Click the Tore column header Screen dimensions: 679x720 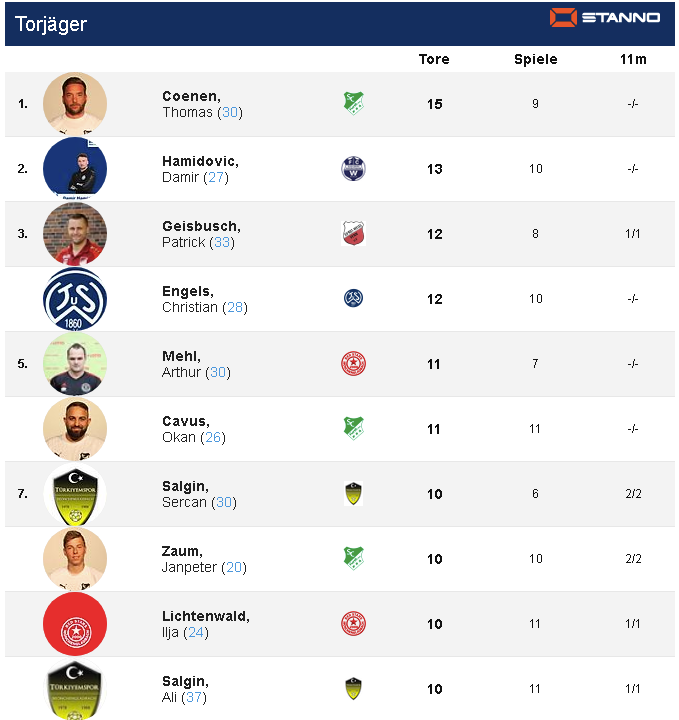434,60
